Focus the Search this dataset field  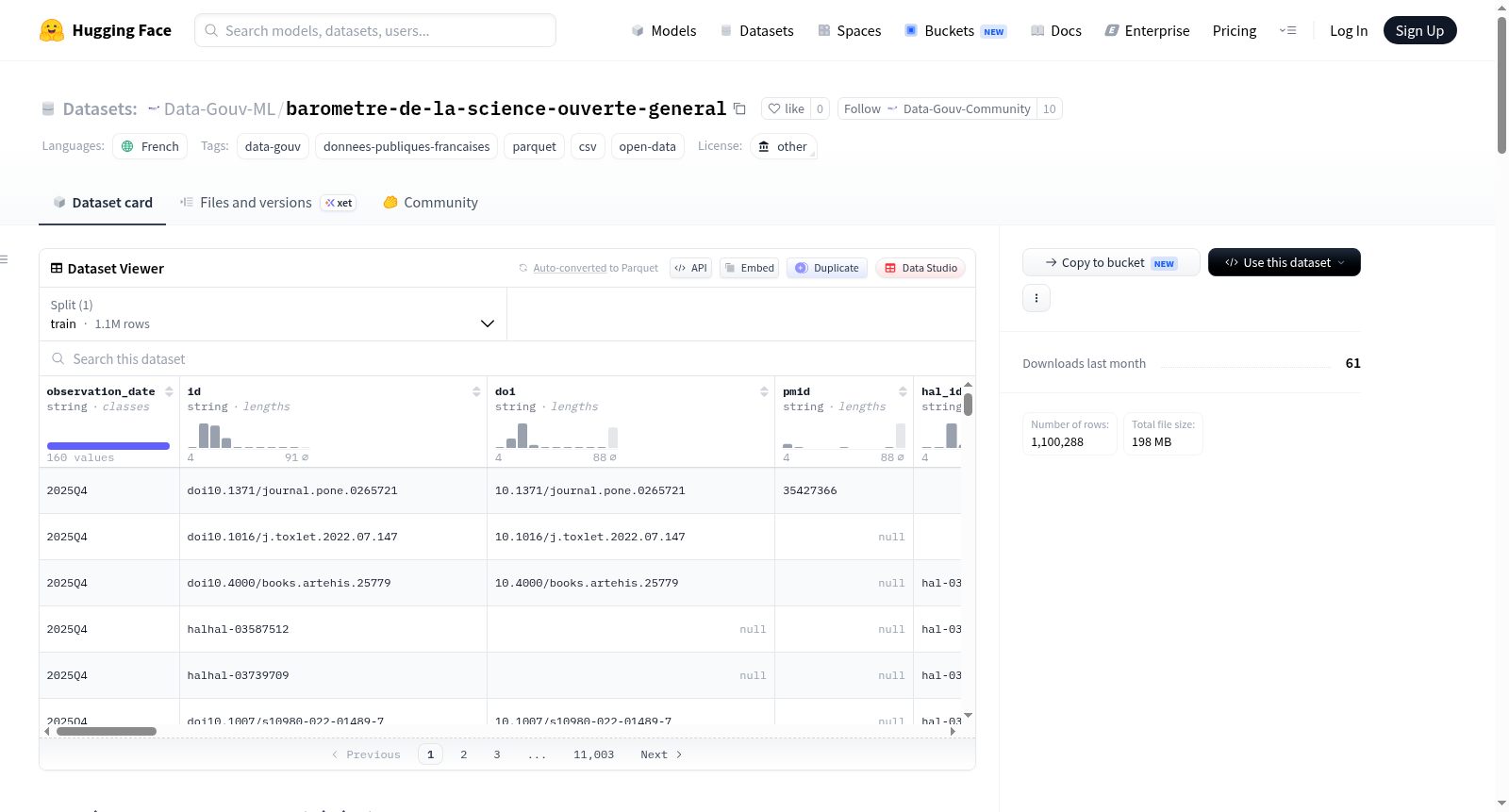pyautogui.click(x=507, y=358)
